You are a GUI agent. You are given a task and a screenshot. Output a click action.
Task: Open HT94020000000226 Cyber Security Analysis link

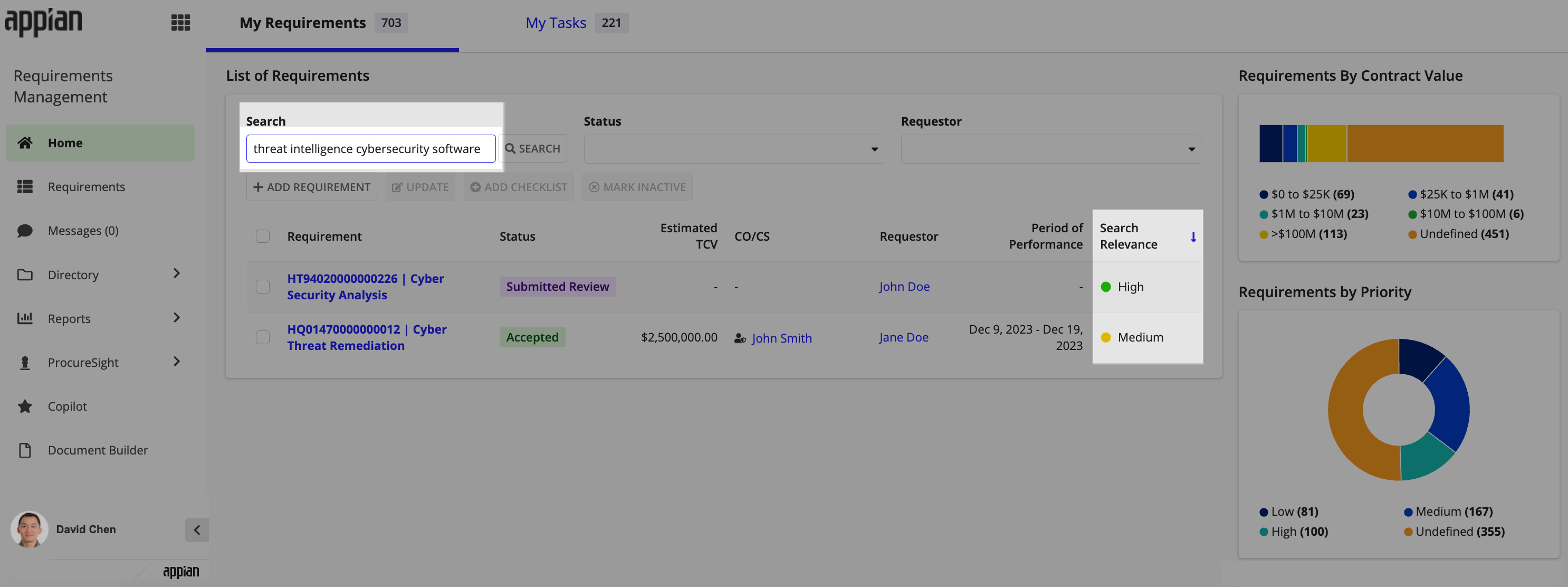tap(365, 287)
